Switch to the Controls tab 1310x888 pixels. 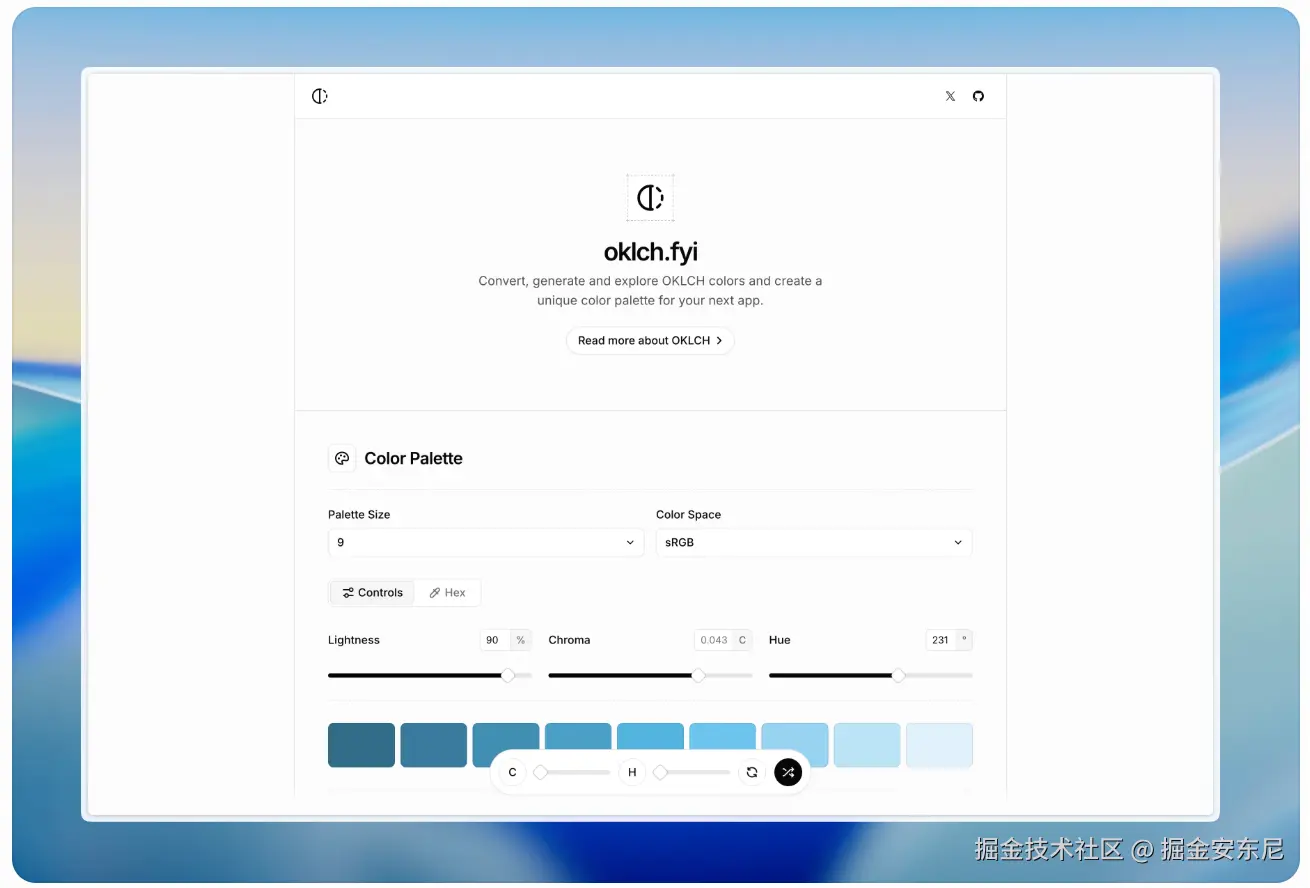372,593
